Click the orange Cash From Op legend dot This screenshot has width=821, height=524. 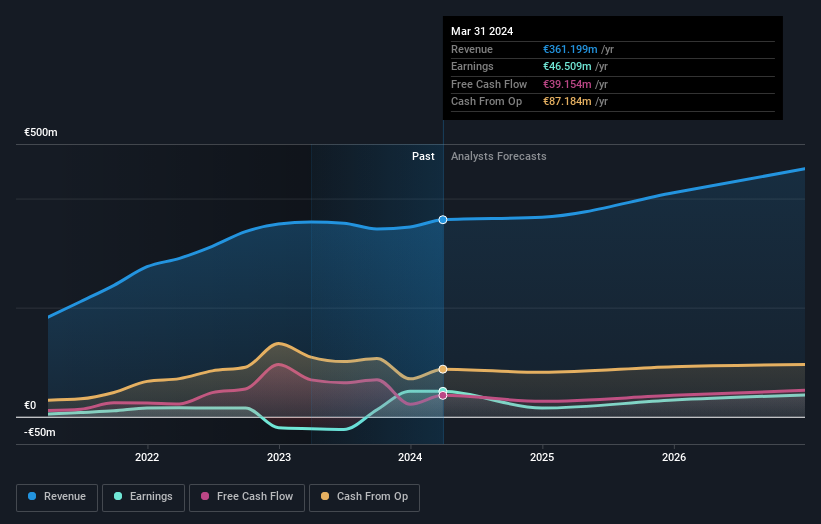coord(325,496)
